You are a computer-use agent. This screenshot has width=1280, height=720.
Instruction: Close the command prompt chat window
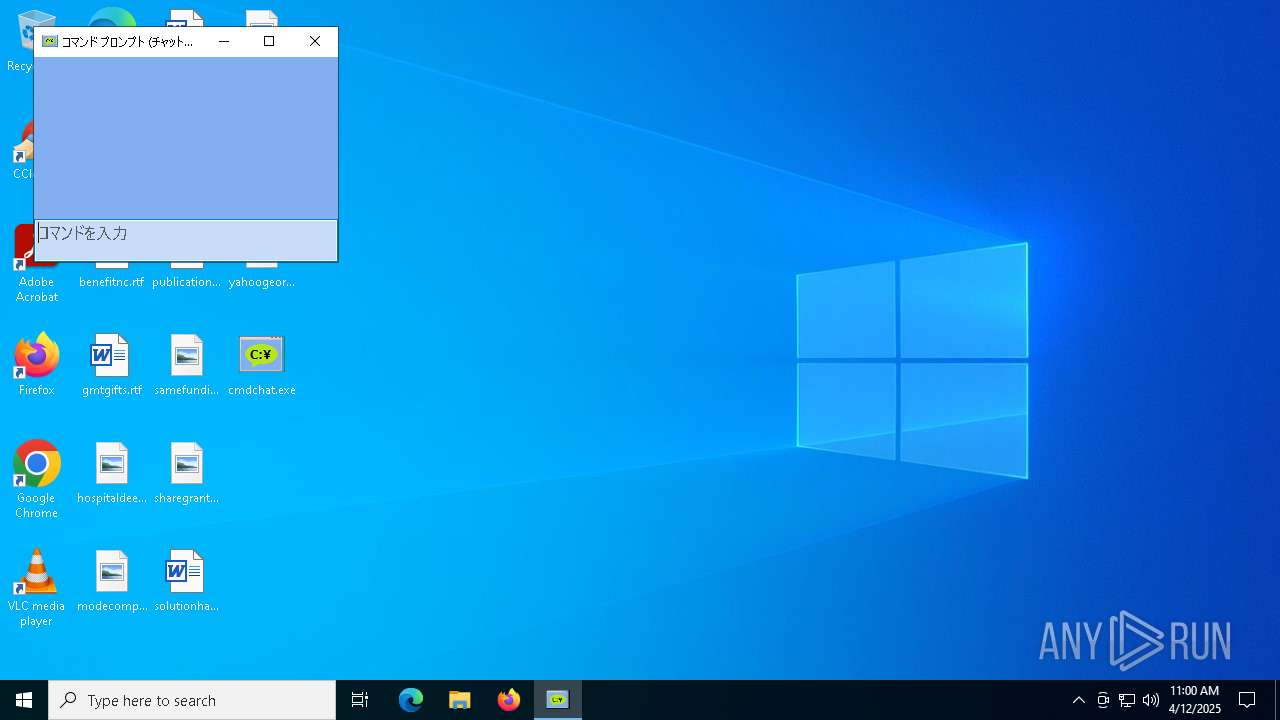pos(315,41)
